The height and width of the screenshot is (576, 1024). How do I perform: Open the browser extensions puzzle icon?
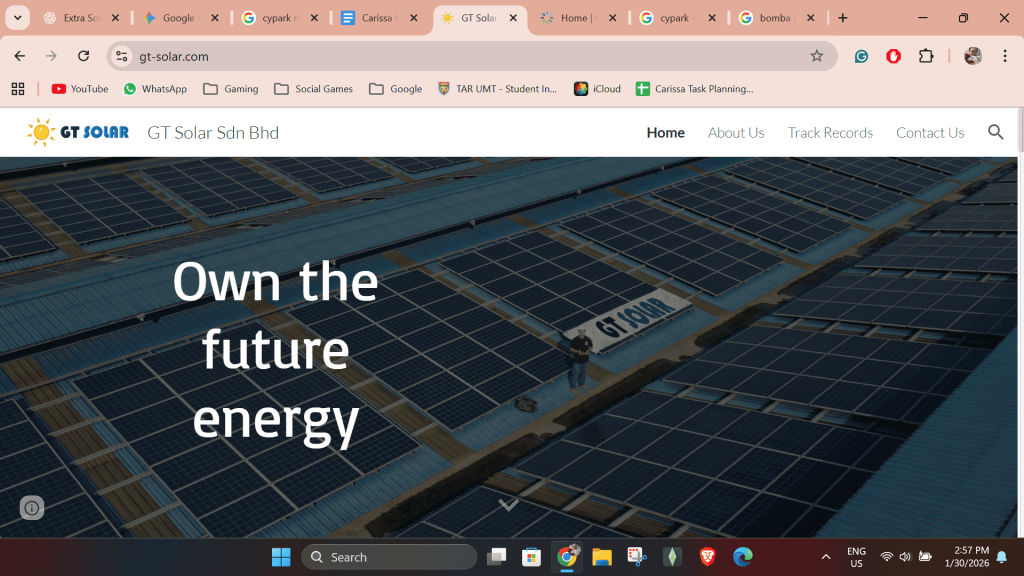click(x=926, y=56)
